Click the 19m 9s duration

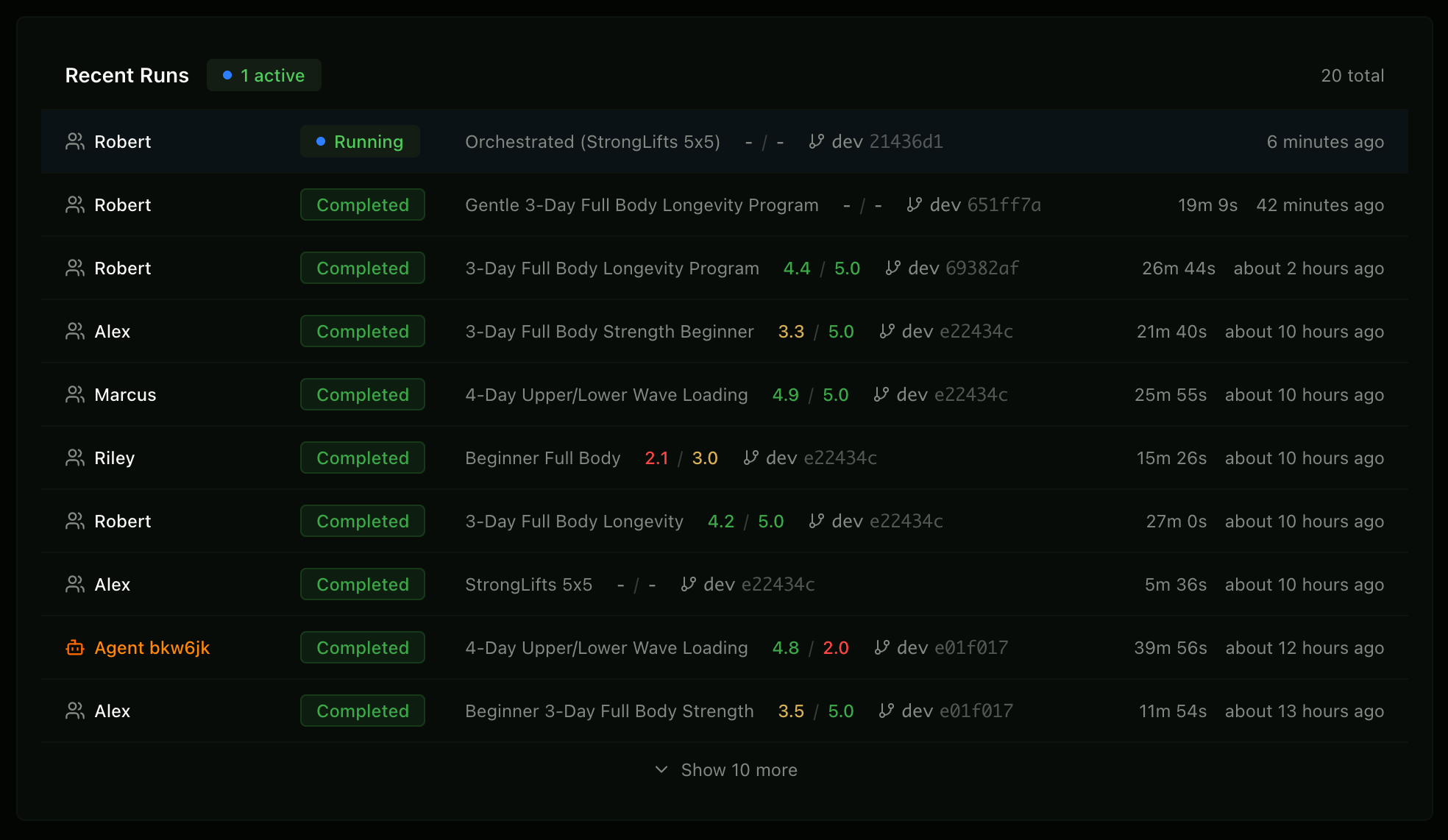pos(1207,204)
